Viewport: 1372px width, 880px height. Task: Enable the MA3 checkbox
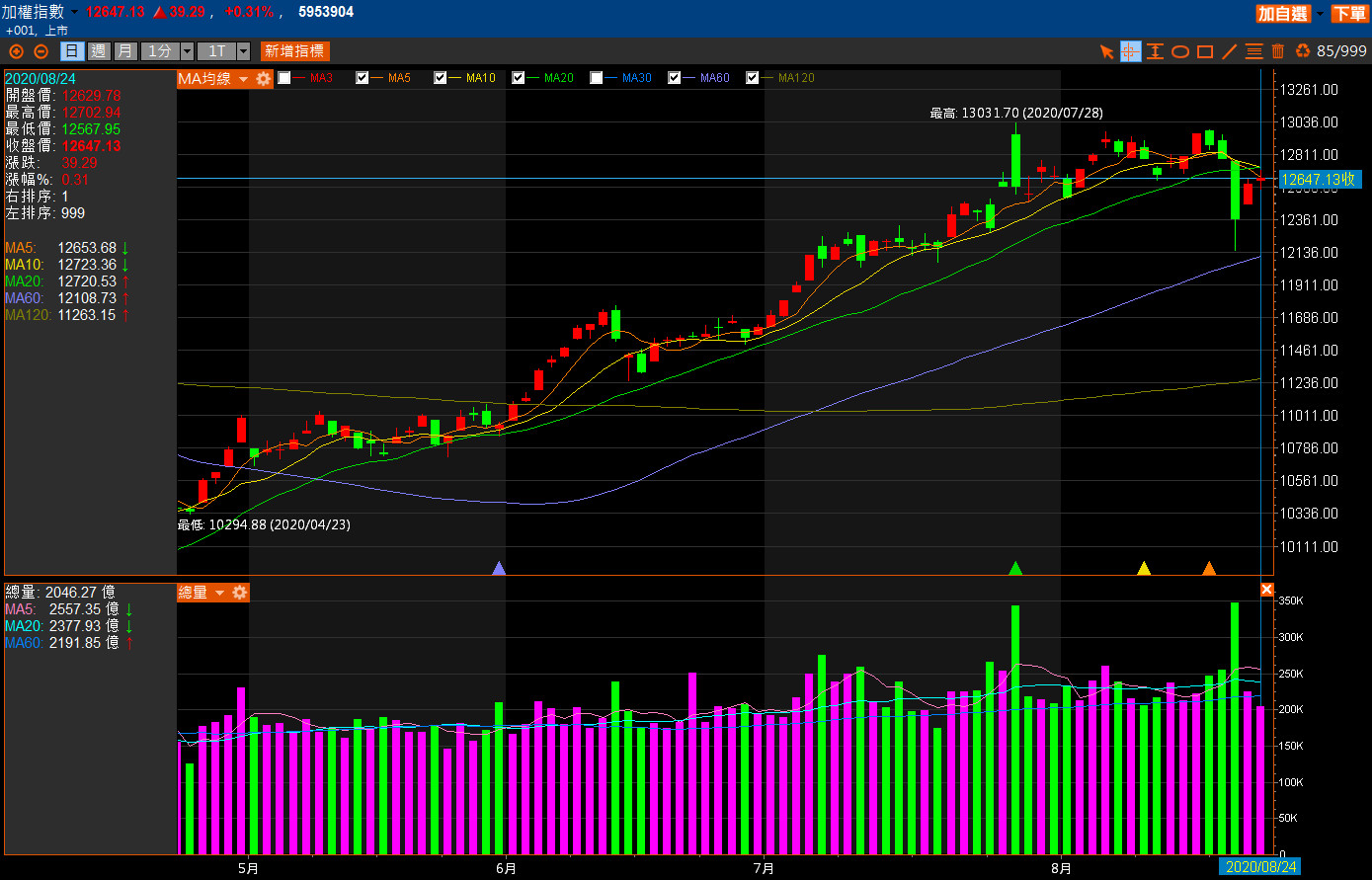[x=284, y=78]
